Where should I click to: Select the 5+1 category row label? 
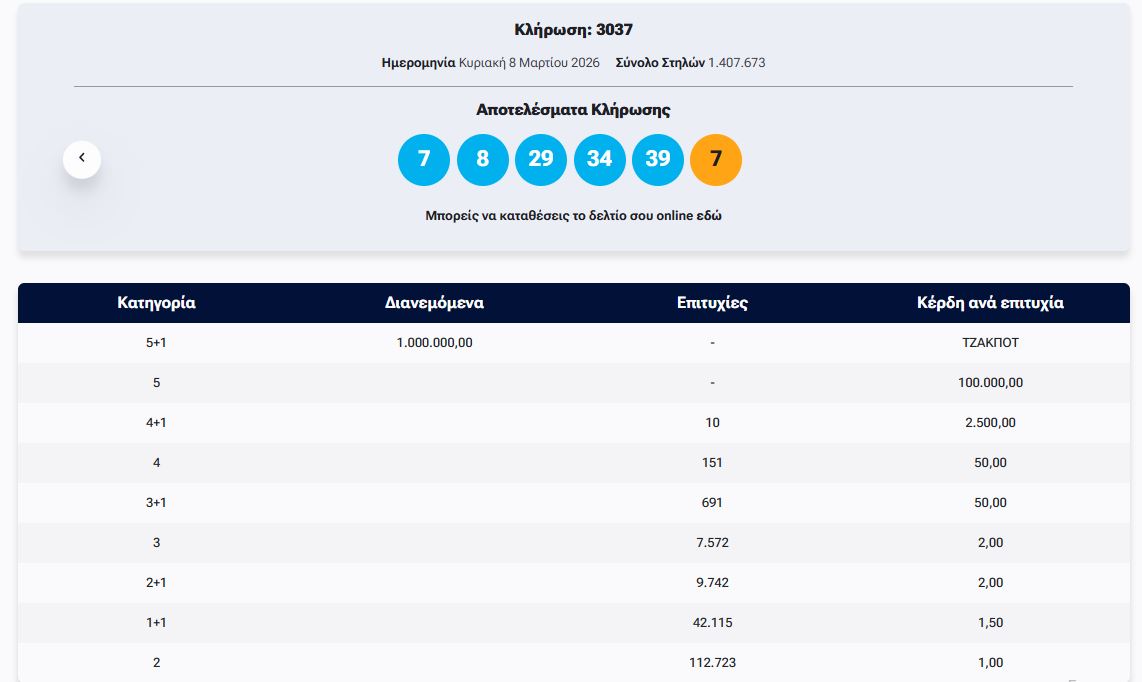coord(156,343)
